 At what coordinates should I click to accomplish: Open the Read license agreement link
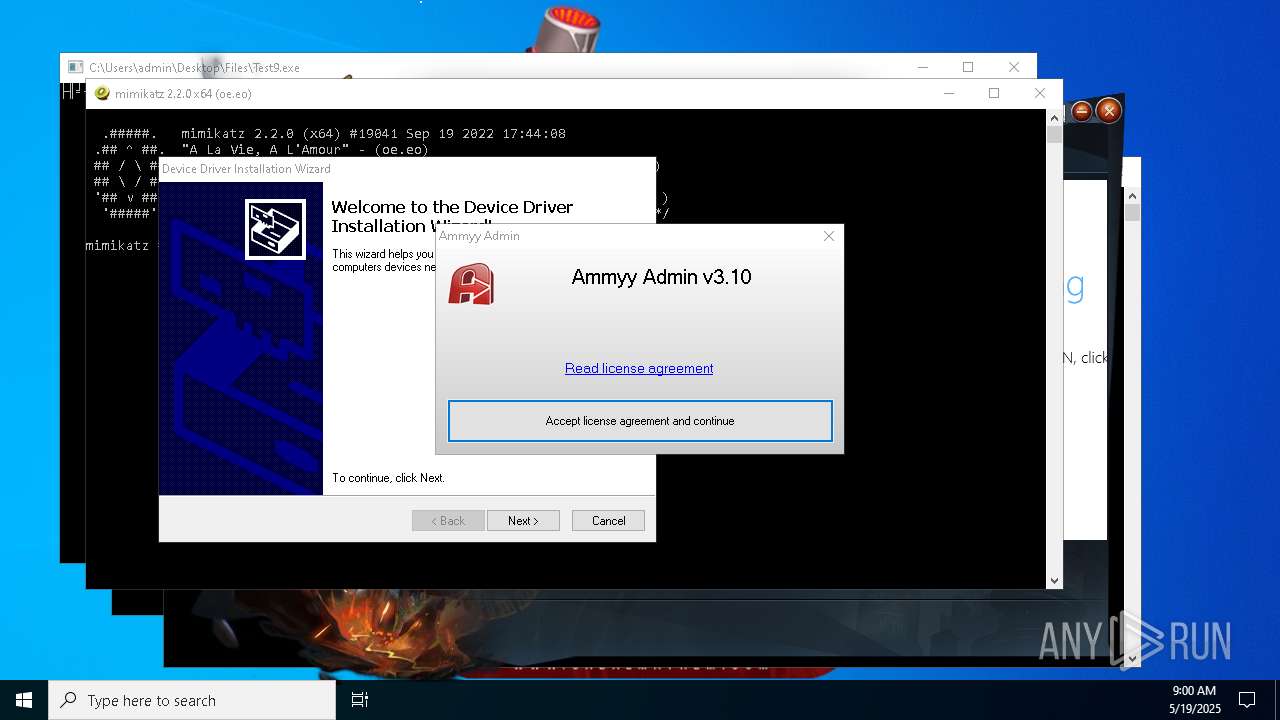pyautogui.click(x=639, y=368)
